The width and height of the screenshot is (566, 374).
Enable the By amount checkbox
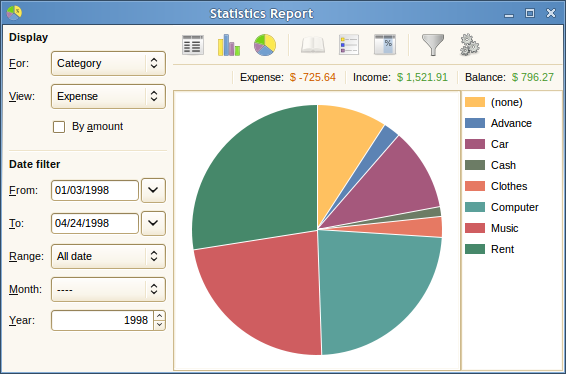pos(59,127)
